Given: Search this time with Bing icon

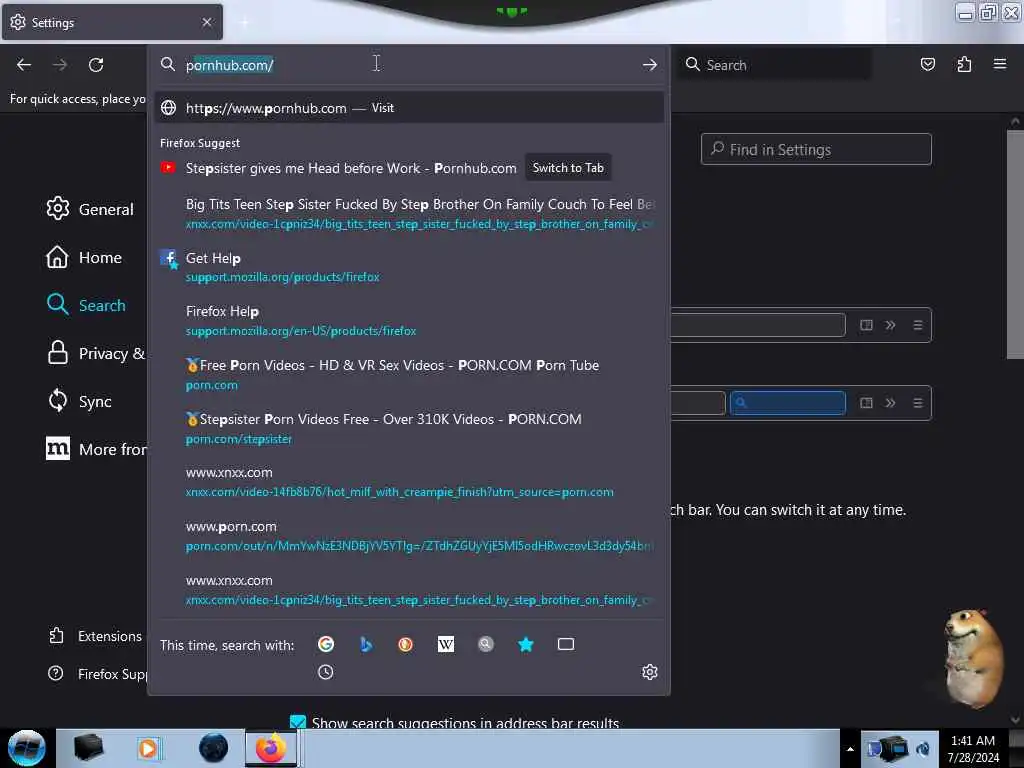Looking at the screenshot, I should tap(366, 645).
